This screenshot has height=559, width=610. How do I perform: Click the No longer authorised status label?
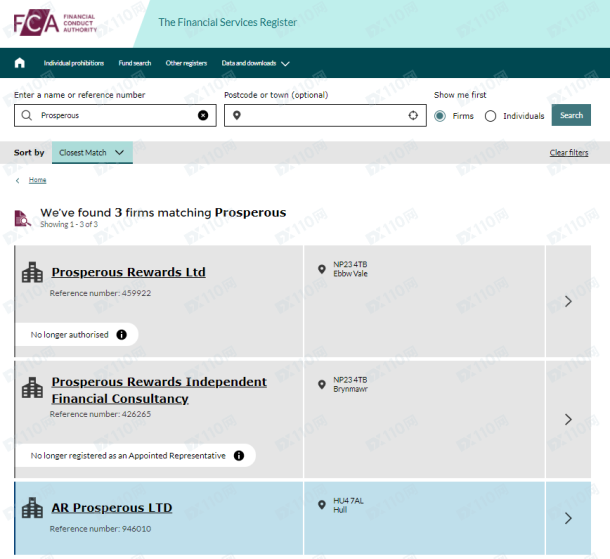[70, 335]
